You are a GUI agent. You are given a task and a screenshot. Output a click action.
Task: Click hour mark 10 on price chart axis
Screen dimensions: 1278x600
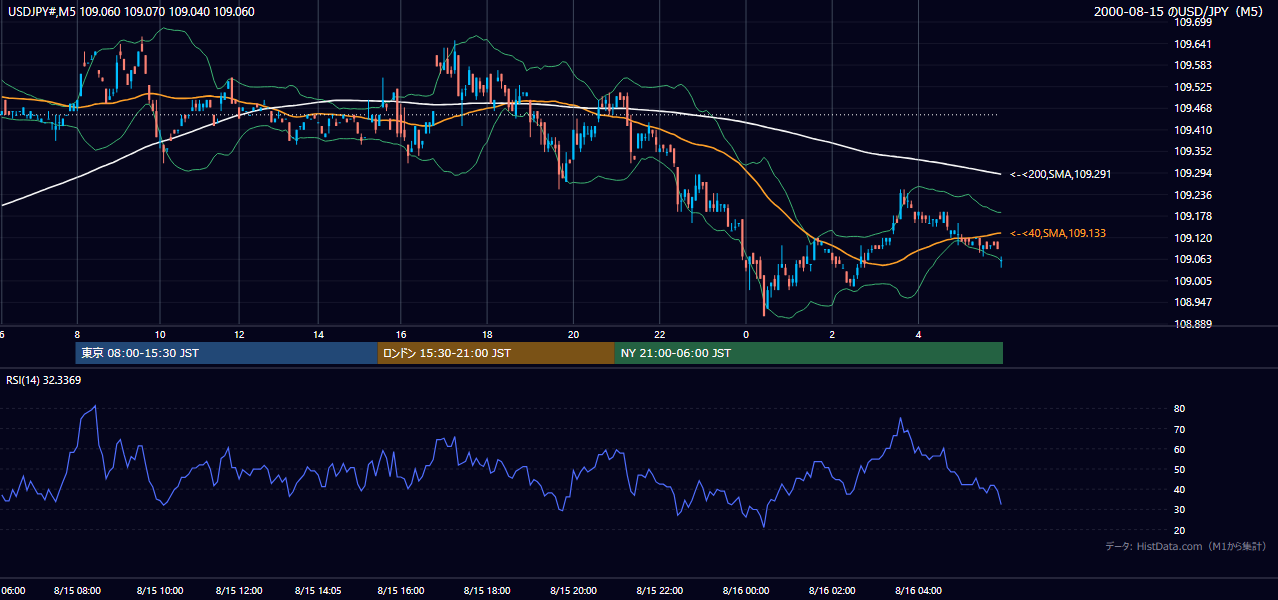tap(160, 333)
